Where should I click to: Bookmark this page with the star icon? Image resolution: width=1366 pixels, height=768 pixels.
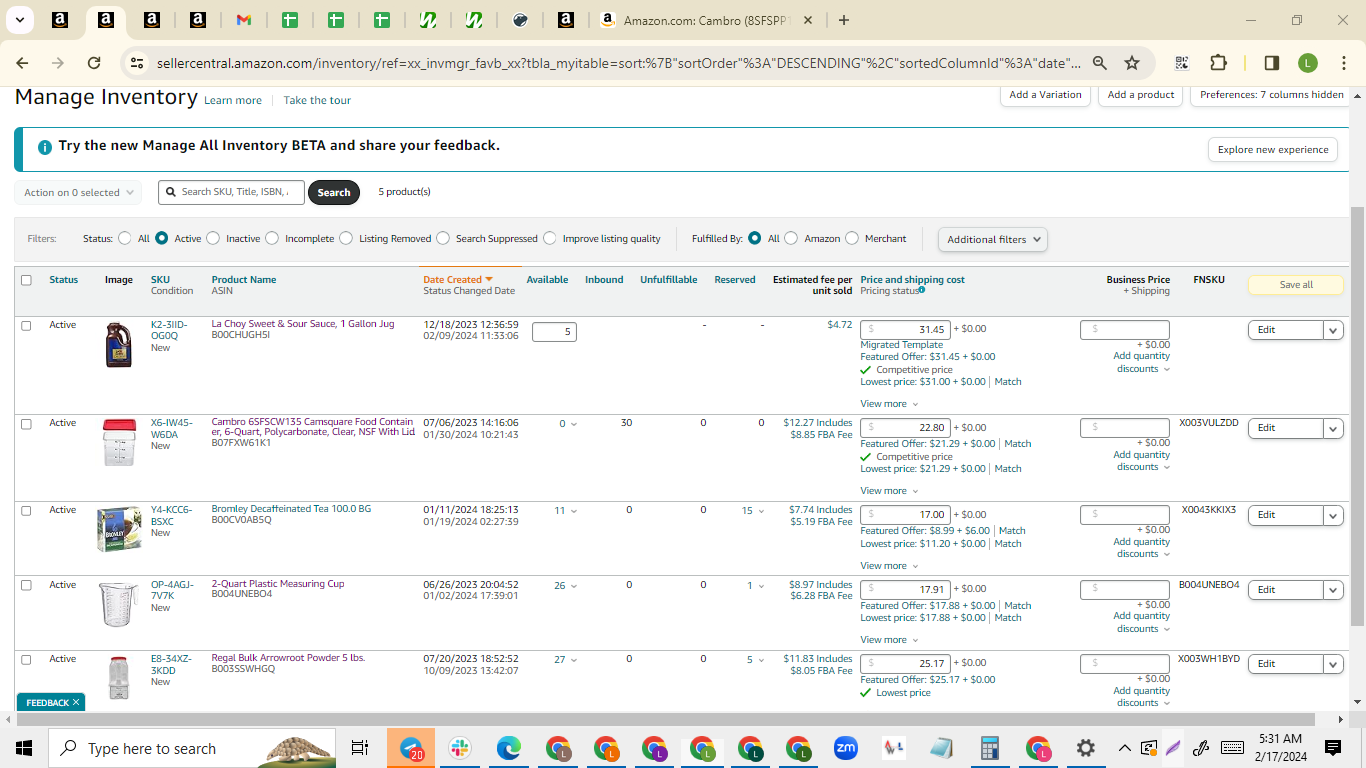click(x=1132, y=63)
